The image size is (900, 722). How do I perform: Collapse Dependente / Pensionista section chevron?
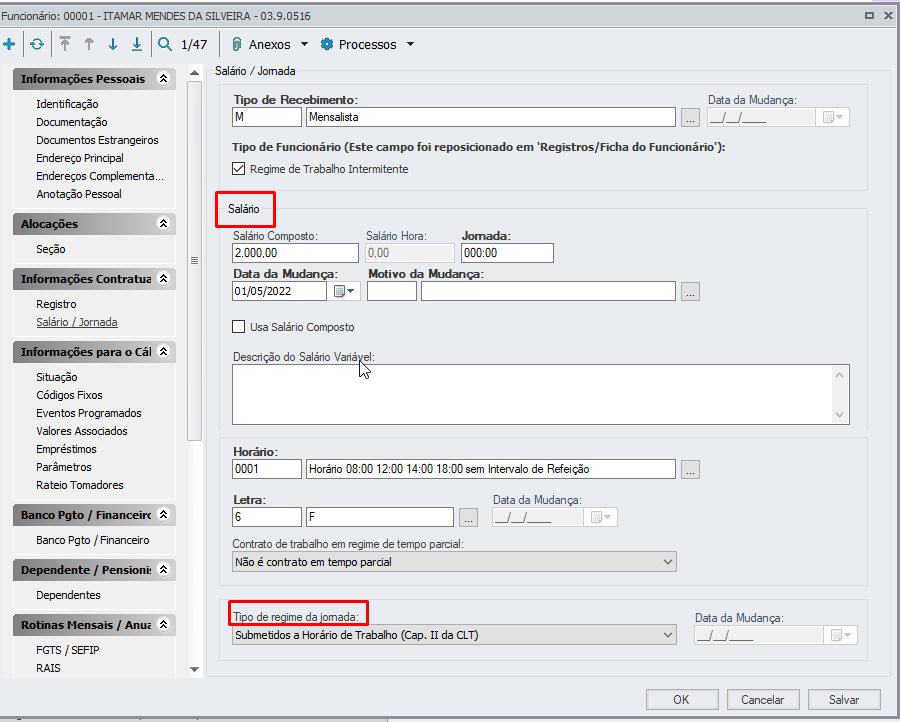(164, 569)
